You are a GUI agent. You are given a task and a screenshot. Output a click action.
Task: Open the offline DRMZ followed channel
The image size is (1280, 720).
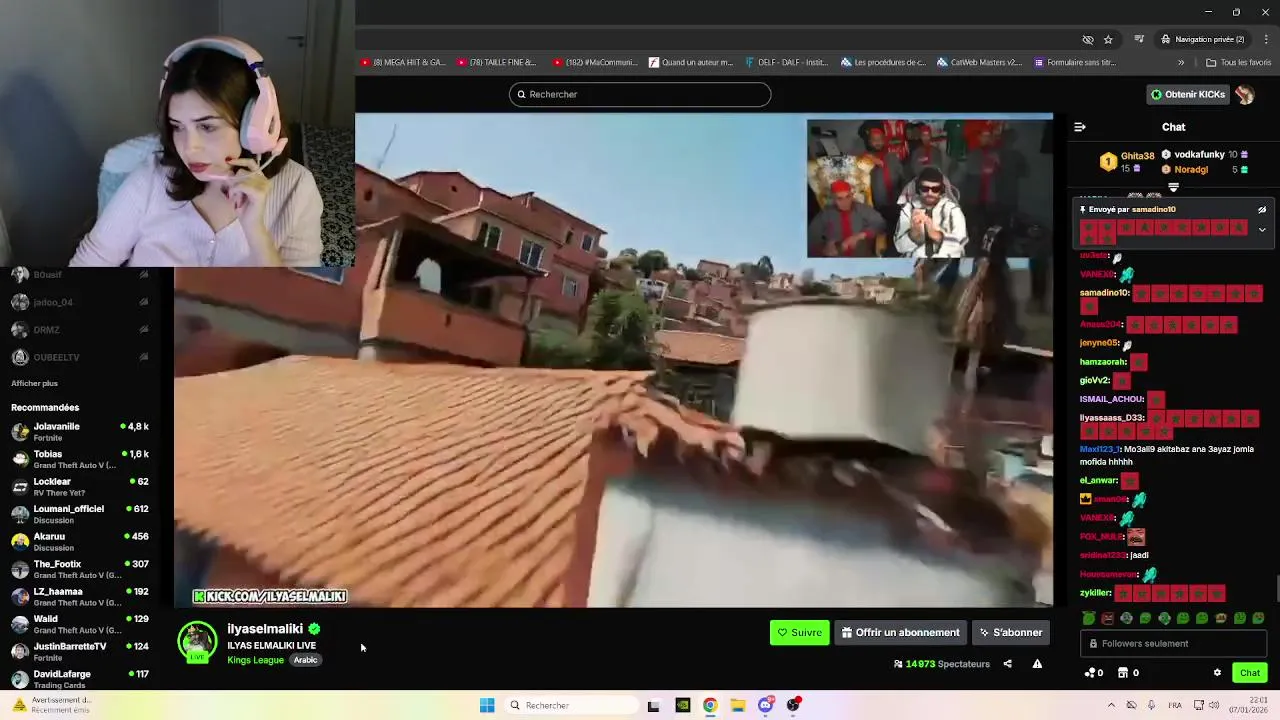pos(80,330)
